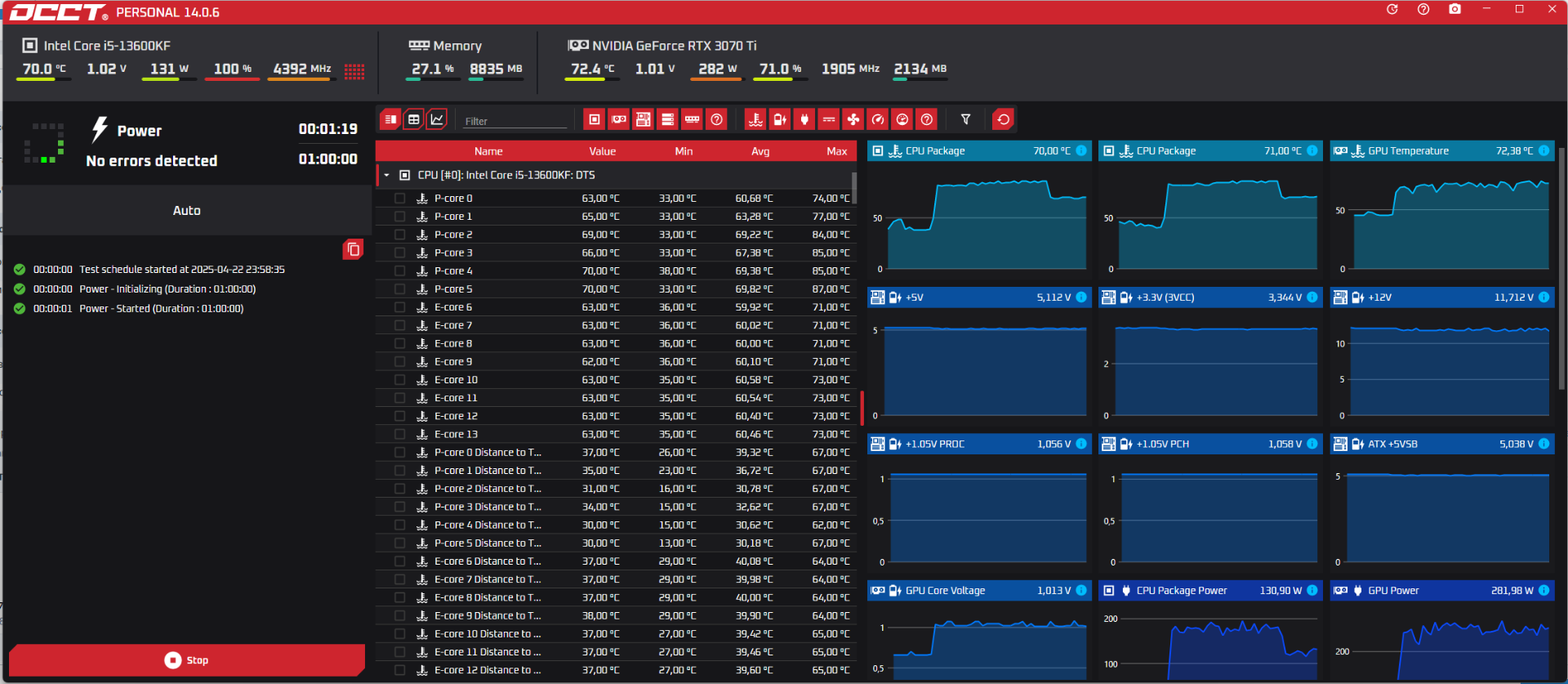Collapse the CPU [#0] Intel Core DTS group
This screenshot has height=684, width=1568.
386,176
